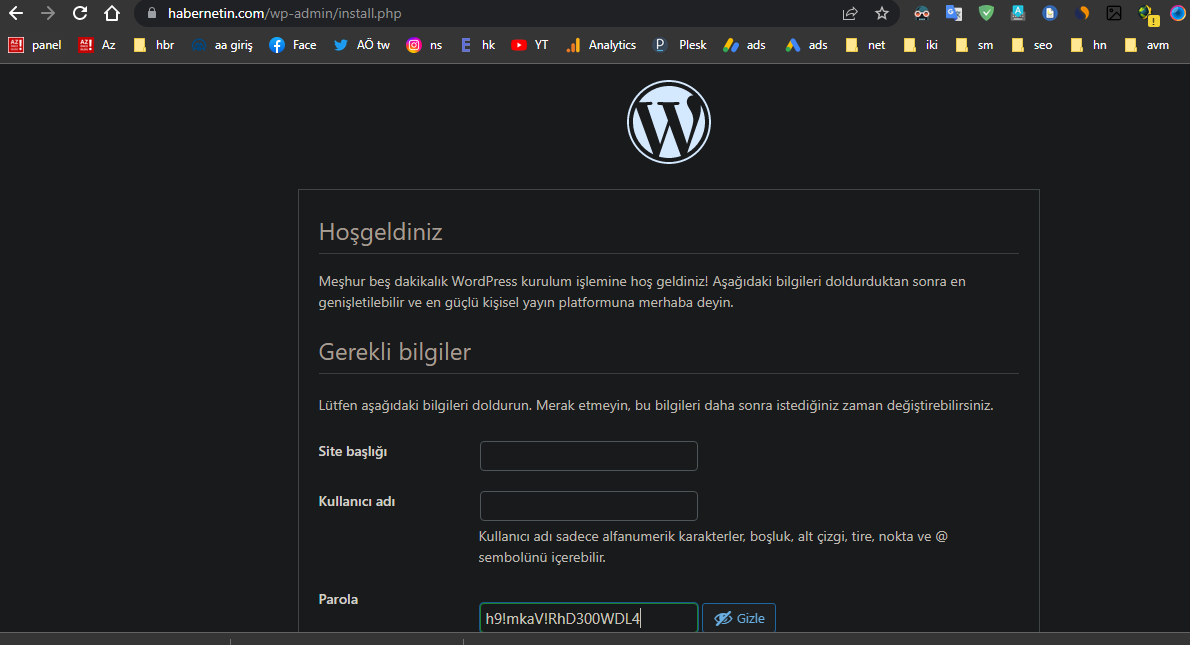Open the Instagram 'ns' bookmark
Viewport: 1190px width, 645px height.
pos(424,46)
